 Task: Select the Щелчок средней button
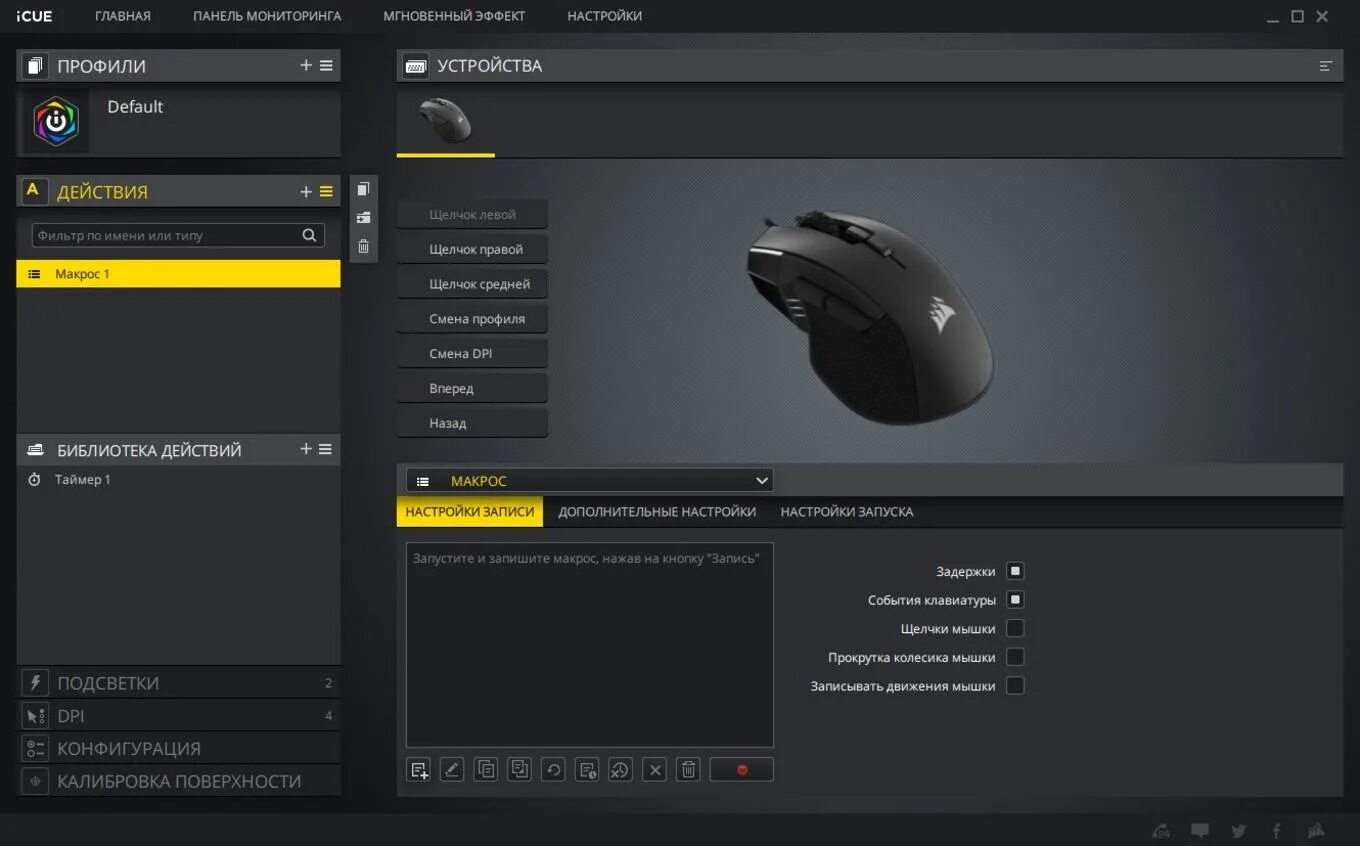tap(472, 284)
